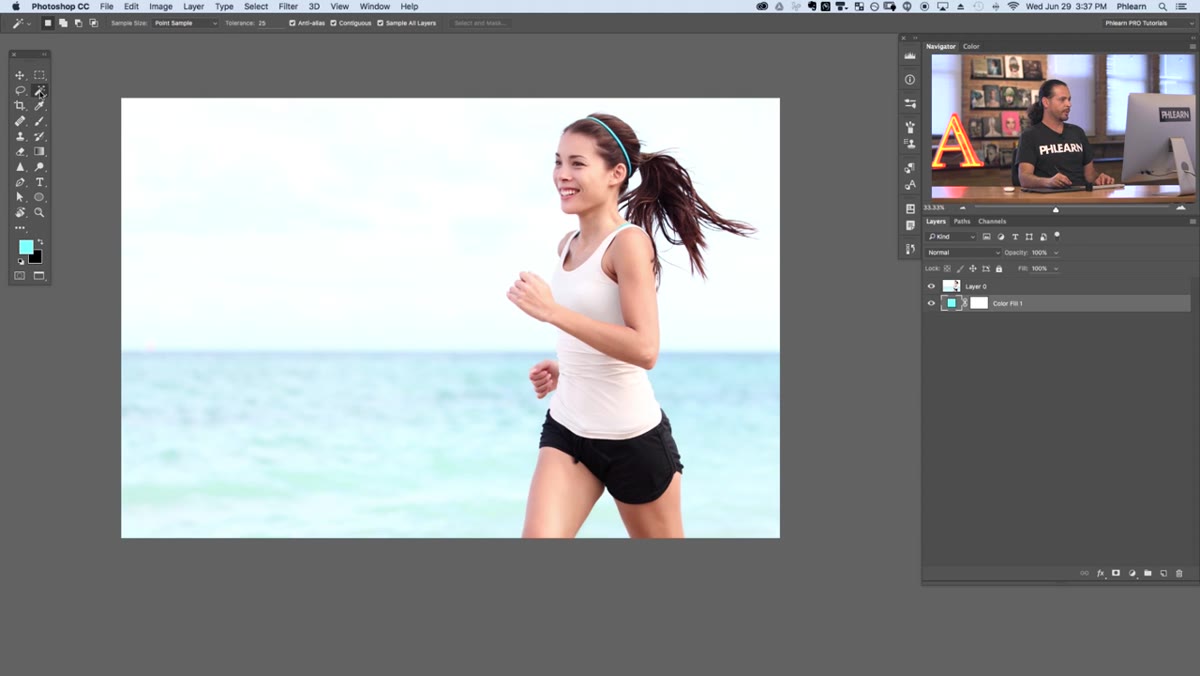The height and width of the screenshot is (676, 1200).
Task: Select the Crop tool
Action: [19, 106]
